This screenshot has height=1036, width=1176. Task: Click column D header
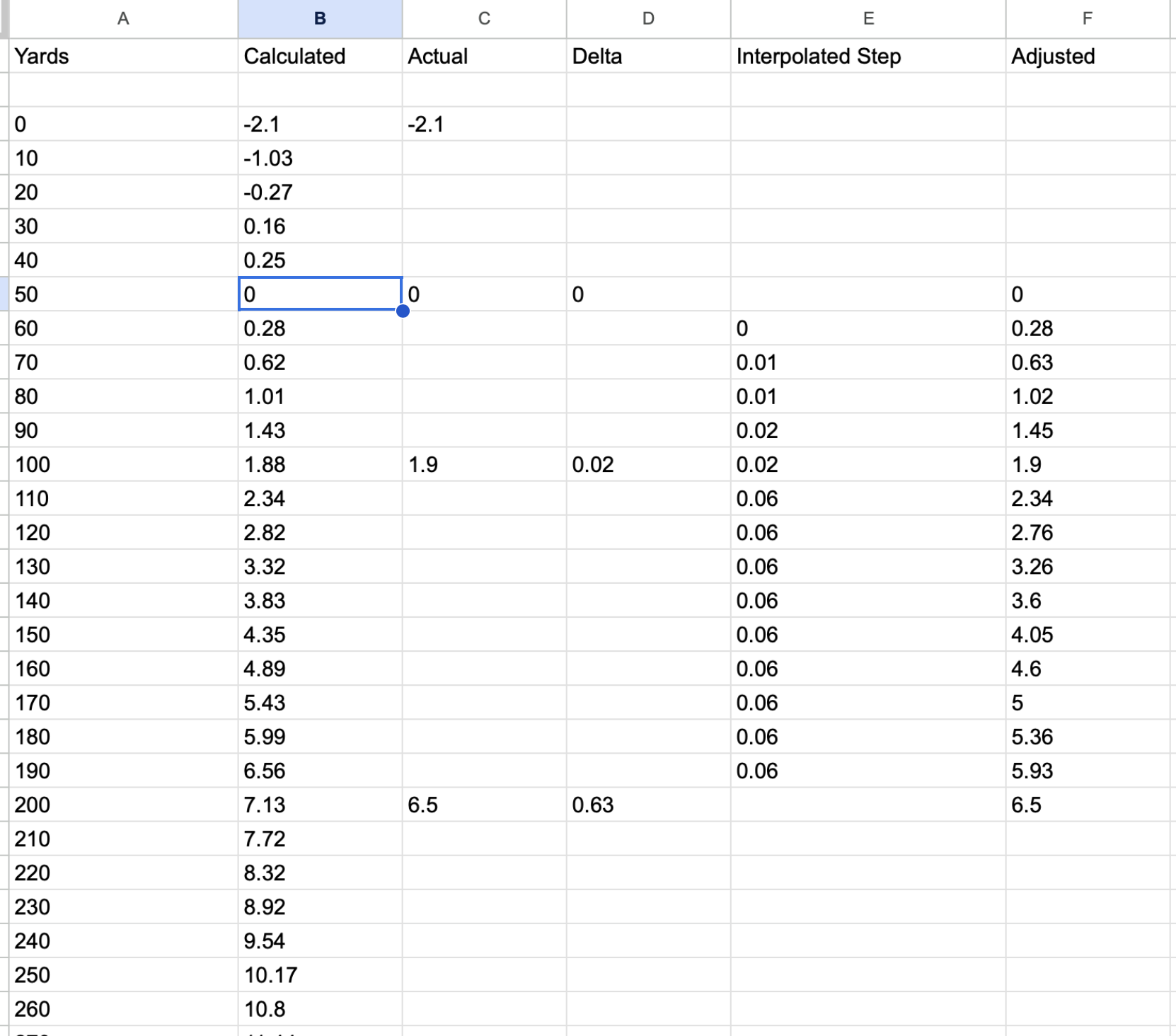click(648, 19)
